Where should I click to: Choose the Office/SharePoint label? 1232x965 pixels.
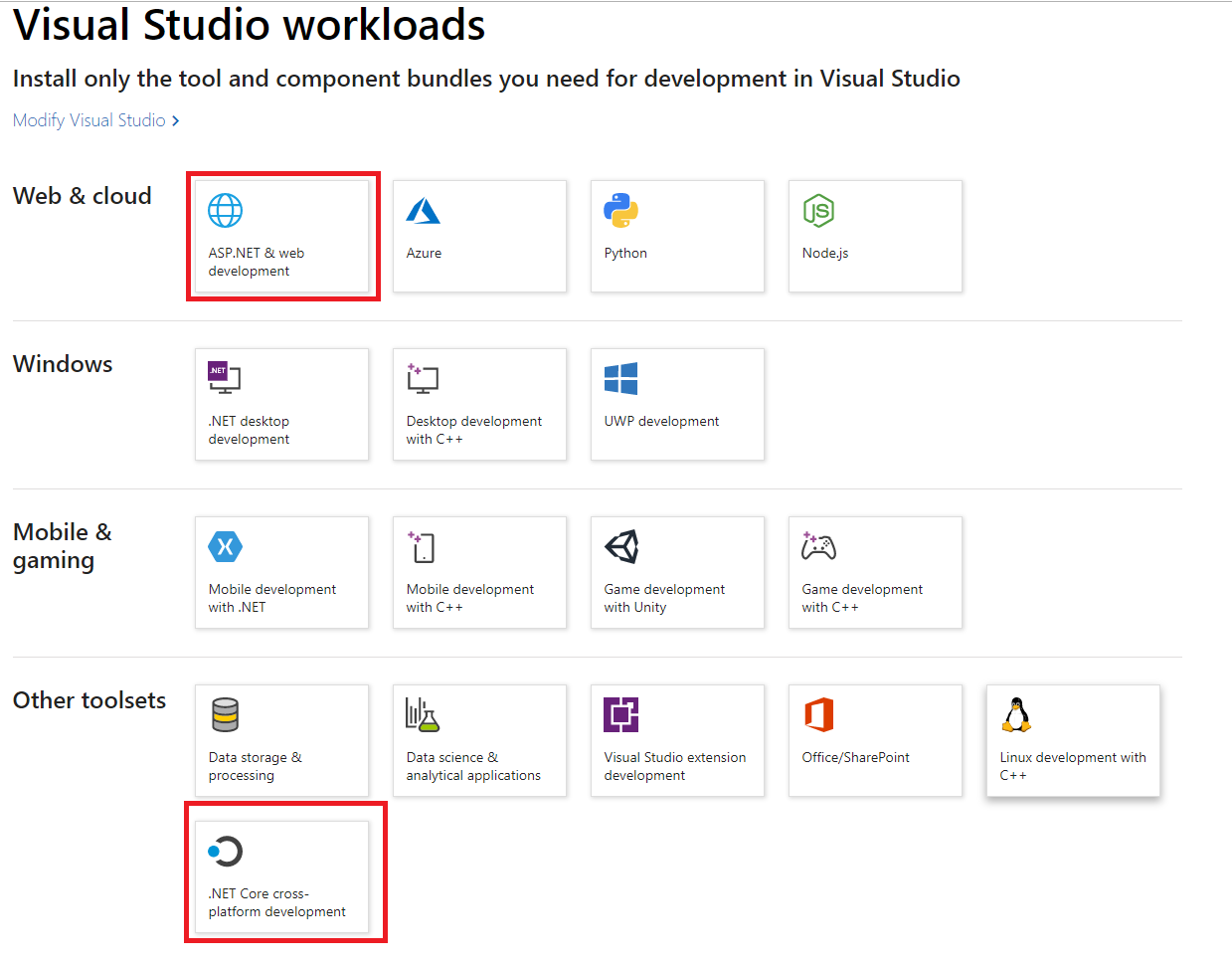[856, 757]
